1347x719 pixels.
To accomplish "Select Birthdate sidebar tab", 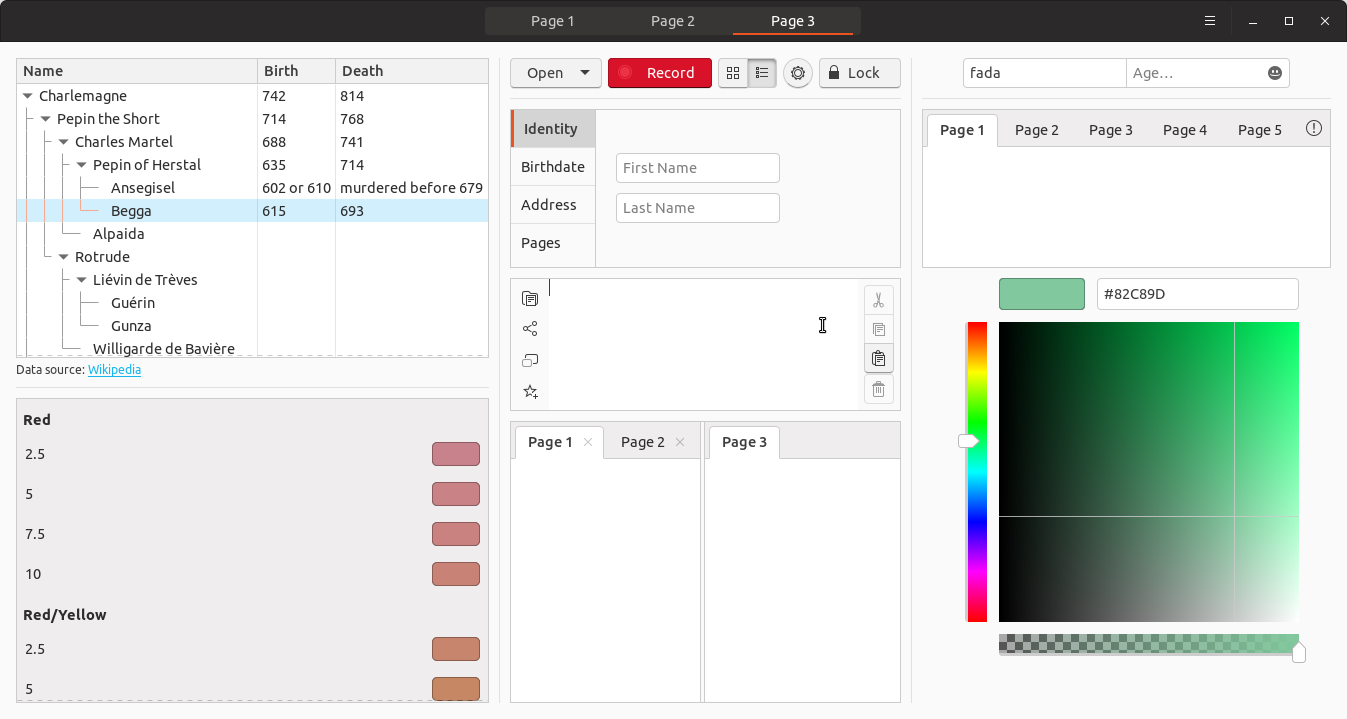I will [x=553, y=167].
